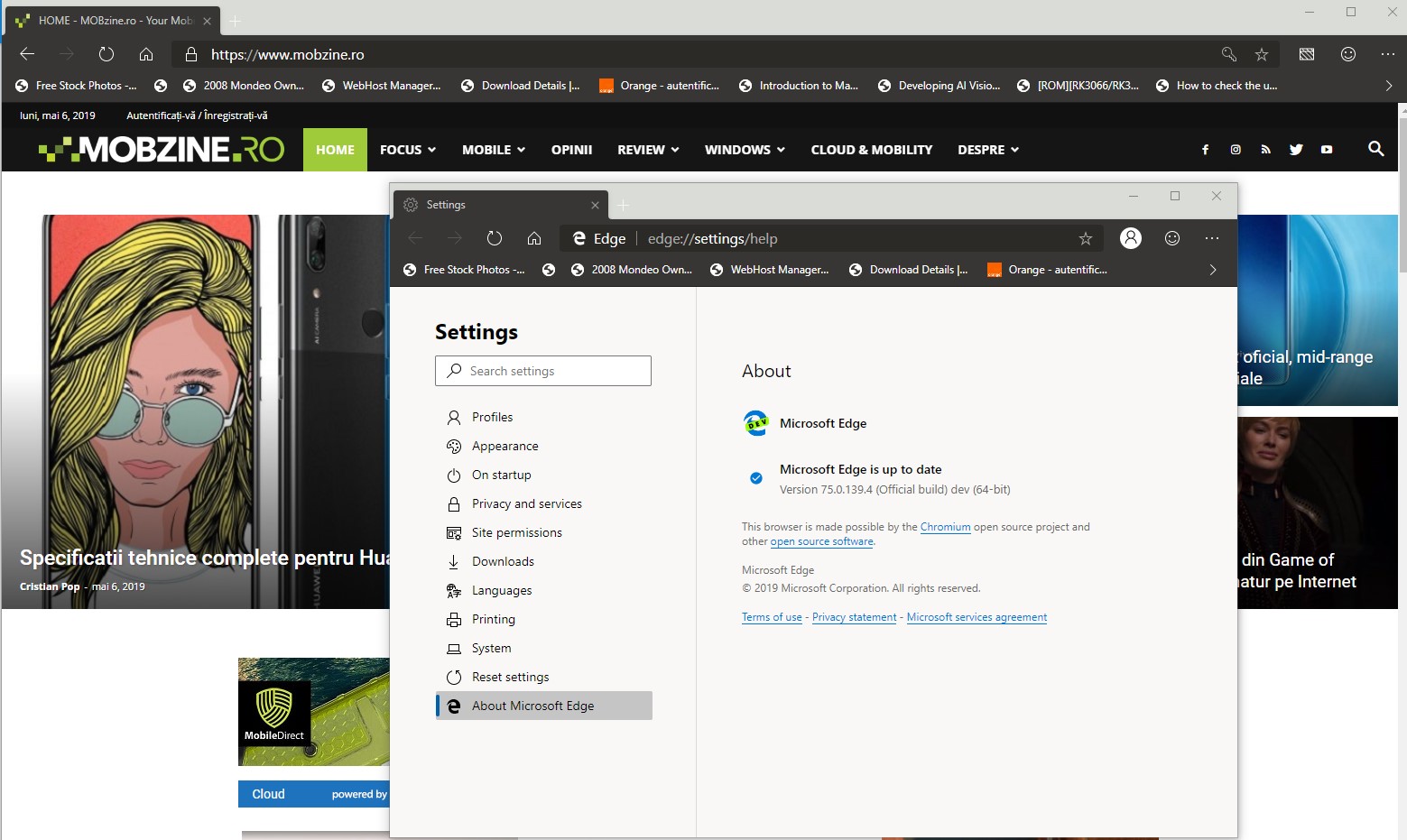Screen dimensions: 1407x840
Task: Click back arrow in mobzine browser window
Action: pos(27,54)
